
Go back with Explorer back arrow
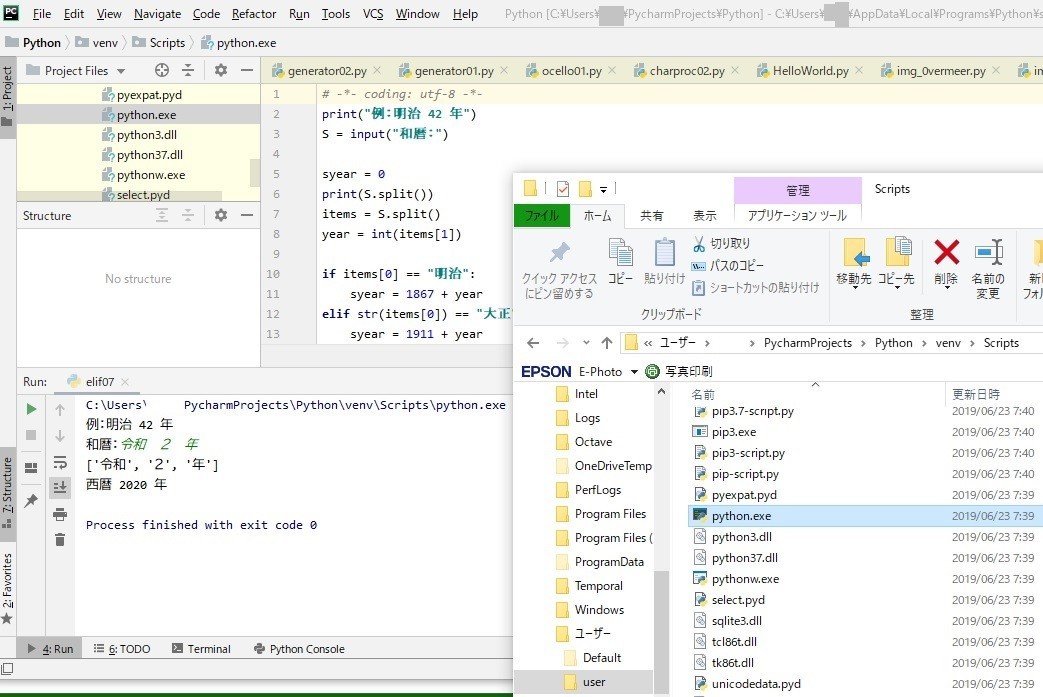pyautogui.click(x=533, y=343)
